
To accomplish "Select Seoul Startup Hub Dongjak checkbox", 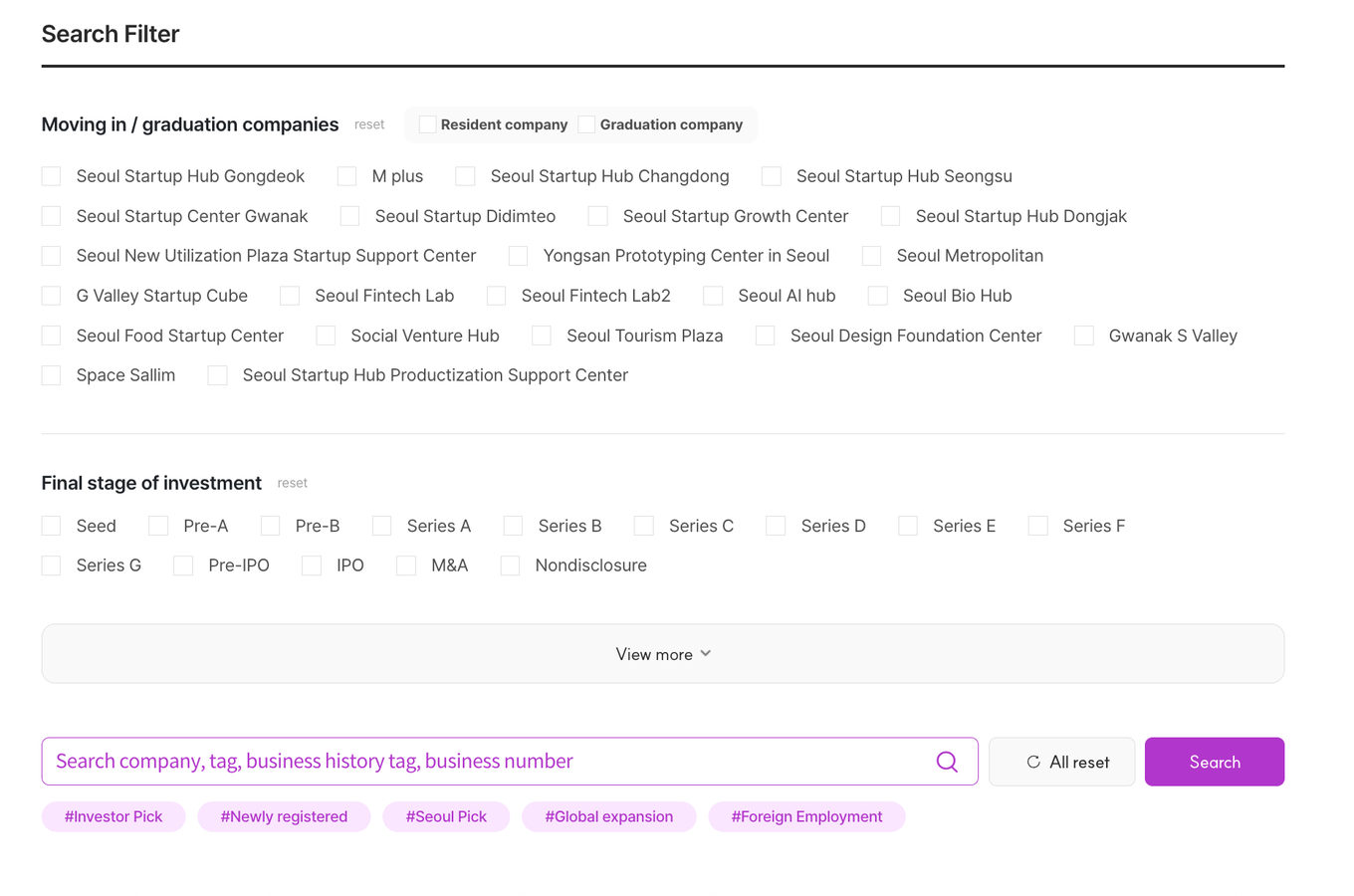I will pyautogui.click(x=891, y=216).
